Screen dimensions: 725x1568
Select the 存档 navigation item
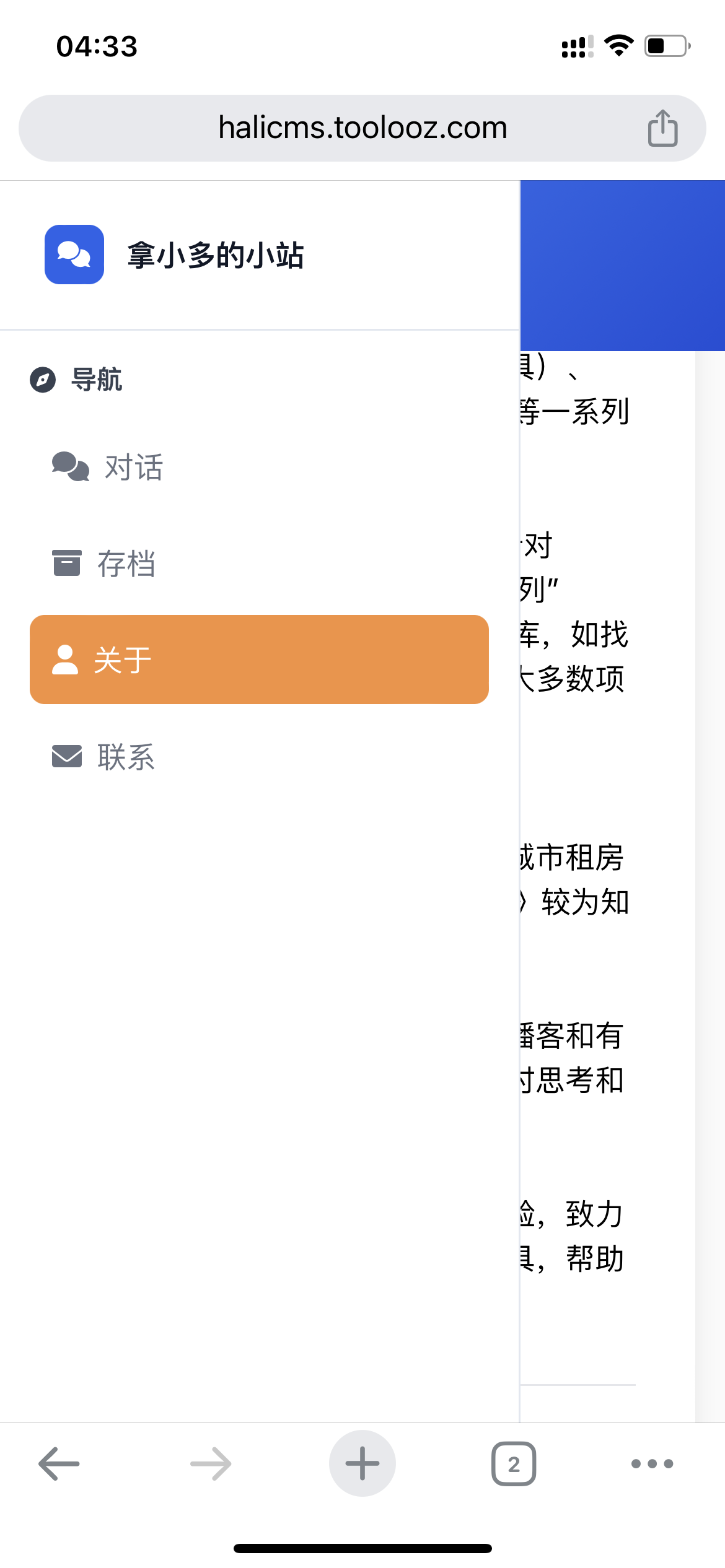[x=126, y=564]
